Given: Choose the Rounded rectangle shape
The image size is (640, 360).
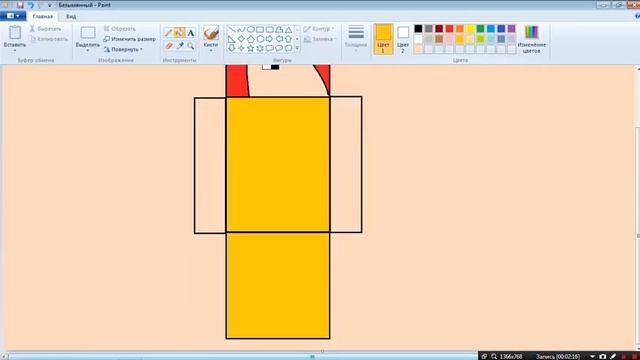Looking at the screenshot, I should (269, 29).
